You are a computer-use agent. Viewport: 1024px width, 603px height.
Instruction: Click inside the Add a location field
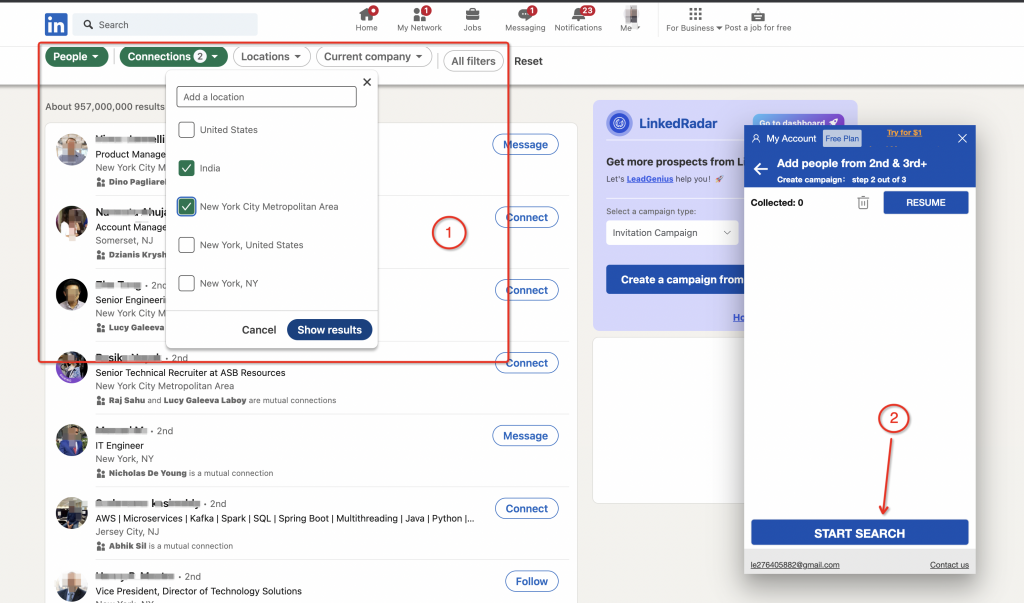click(x=266, y=97)
